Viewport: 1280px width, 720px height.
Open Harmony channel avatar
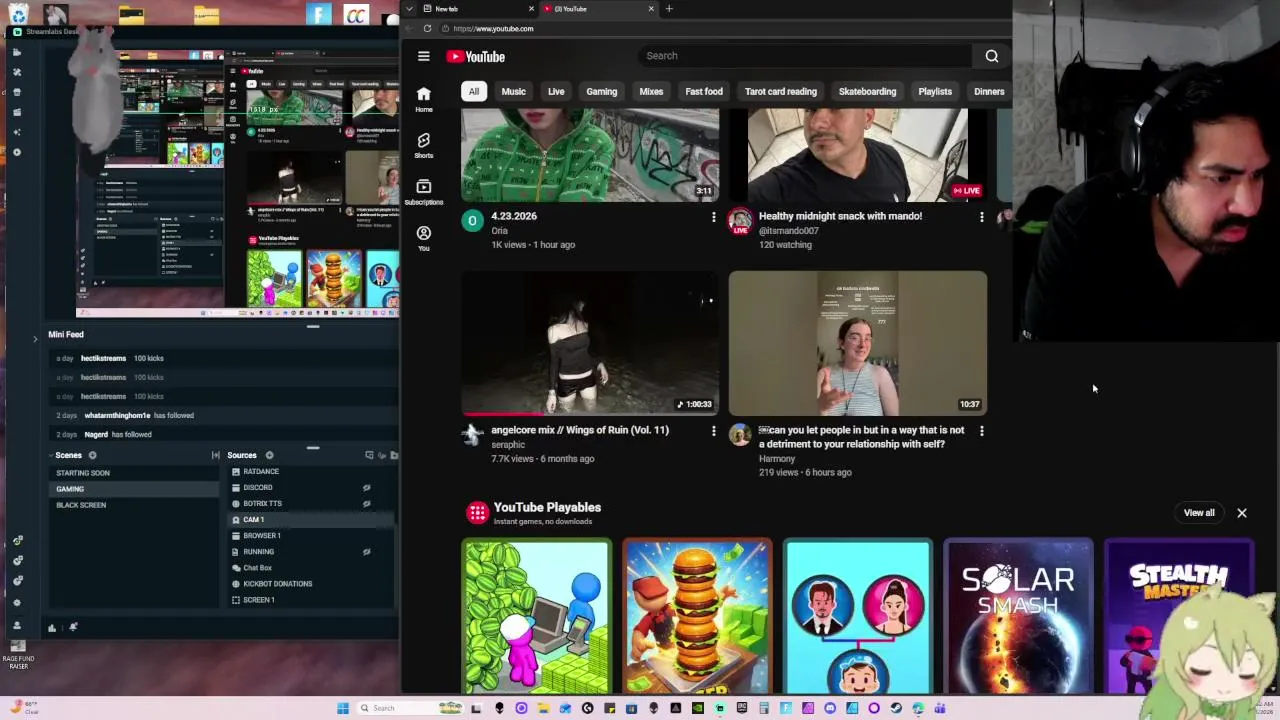click(x=740, y=435)
